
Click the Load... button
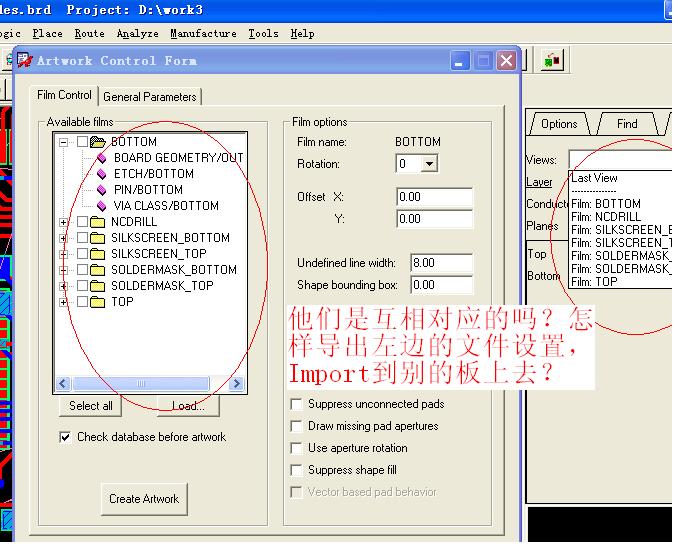click(188, 406)
